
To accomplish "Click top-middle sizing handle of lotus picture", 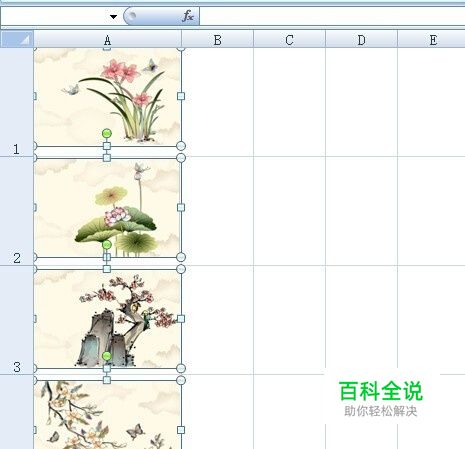I will coord(107,158).
